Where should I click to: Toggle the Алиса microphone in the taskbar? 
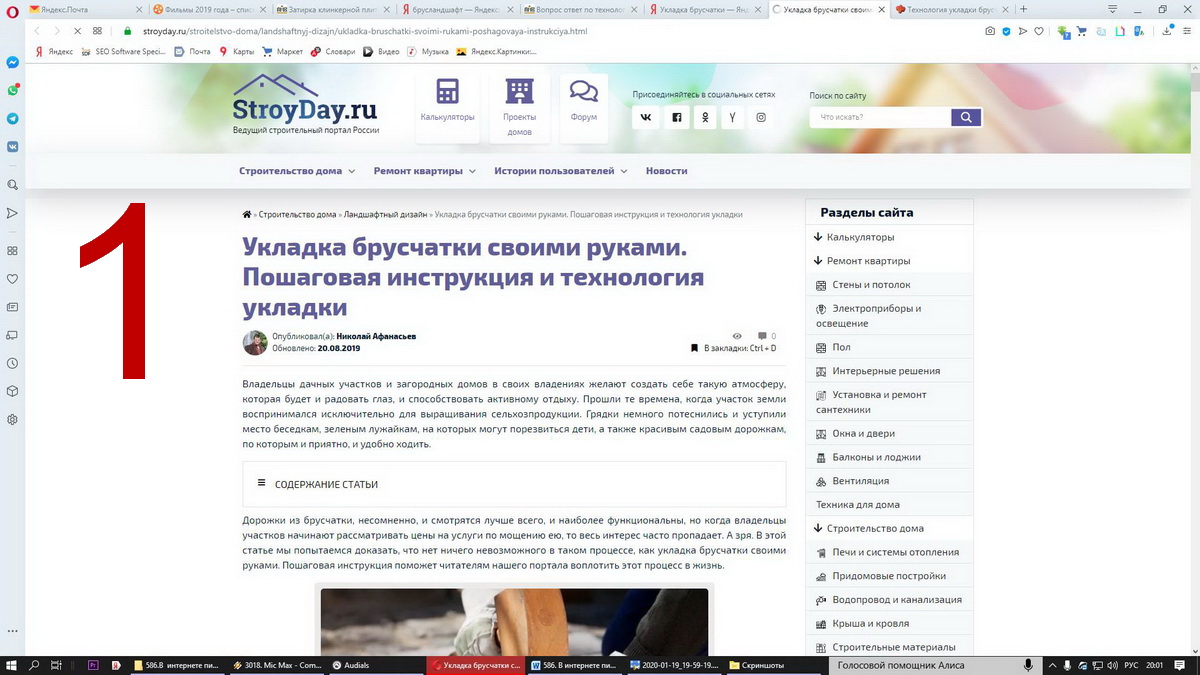pyautogui.click(x=1030, y=664)
